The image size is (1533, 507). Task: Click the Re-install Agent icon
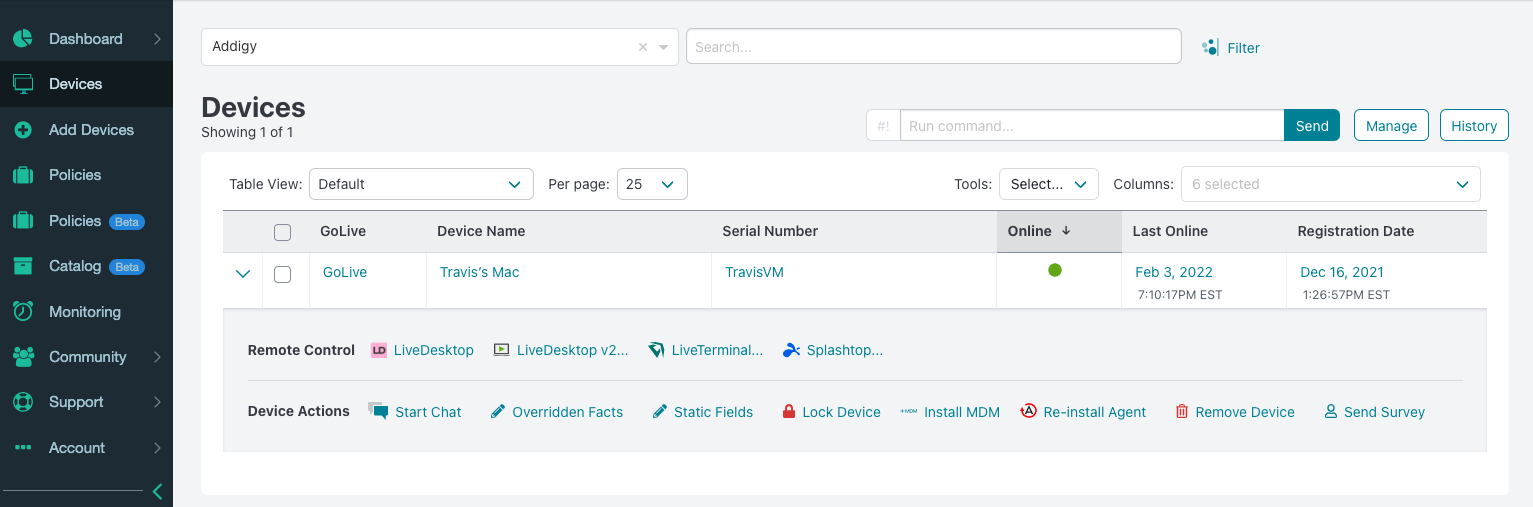coord(1028,411)
